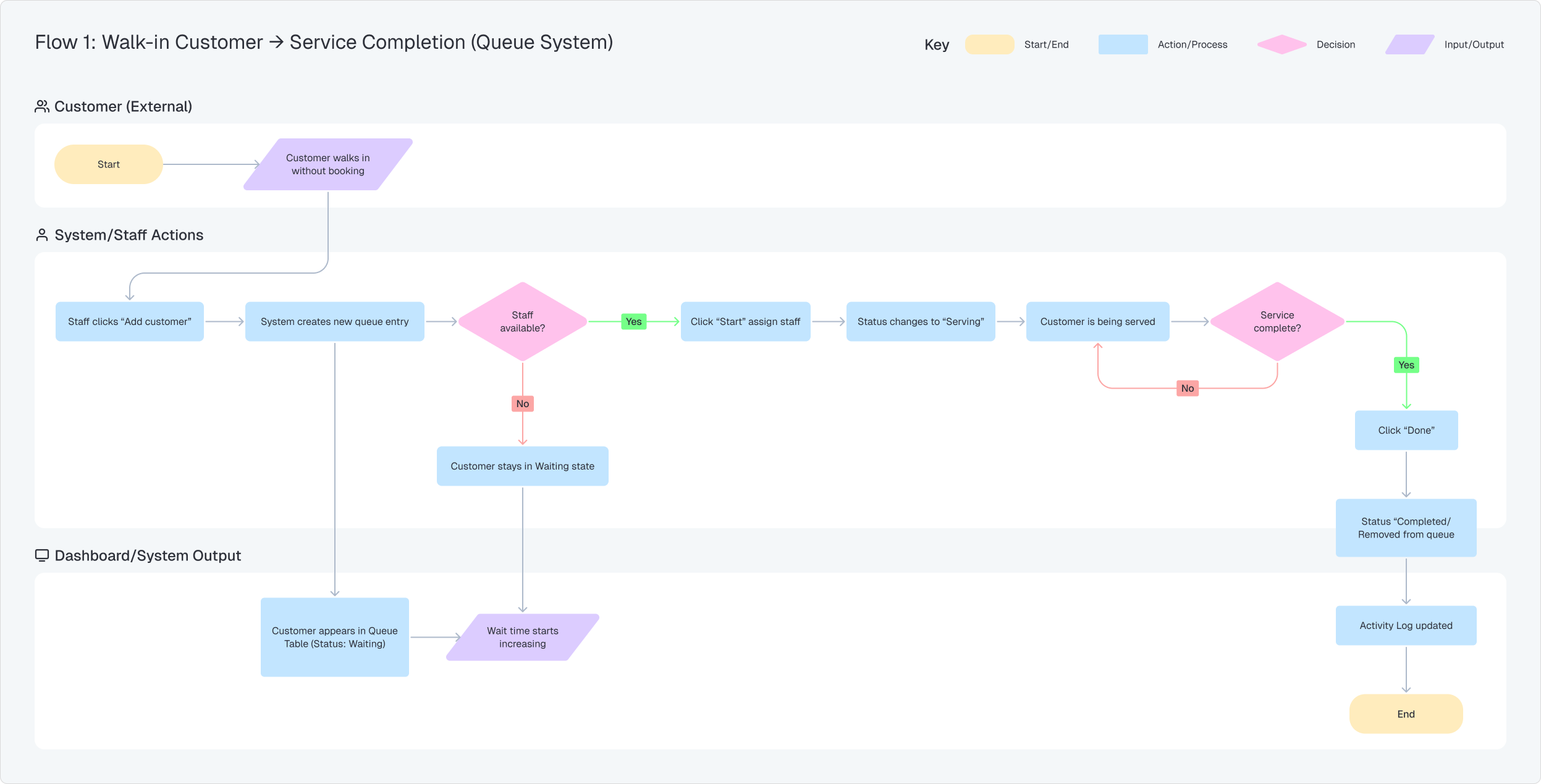Select the Decision pink diamond key swatch
Image resolution: width=1541 pixels, height=784 pixels.
(x=1281, y=44)
